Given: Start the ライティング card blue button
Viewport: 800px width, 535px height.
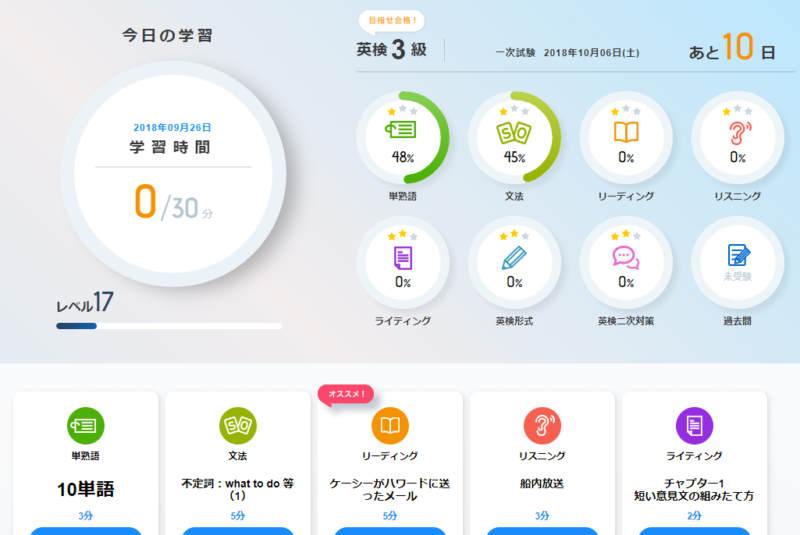Looking at the screenshot, I should 694,531.
